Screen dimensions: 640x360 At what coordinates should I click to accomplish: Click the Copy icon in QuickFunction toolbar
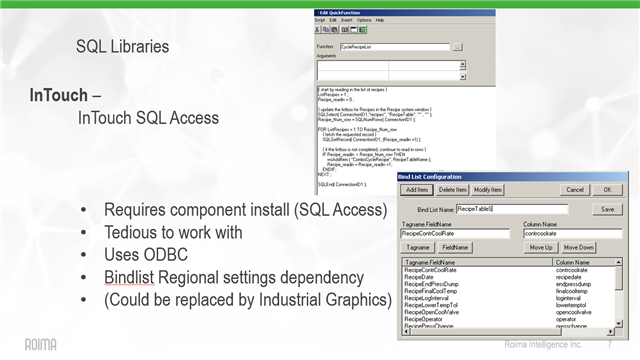pyautogui.click(x=326, y=30)
